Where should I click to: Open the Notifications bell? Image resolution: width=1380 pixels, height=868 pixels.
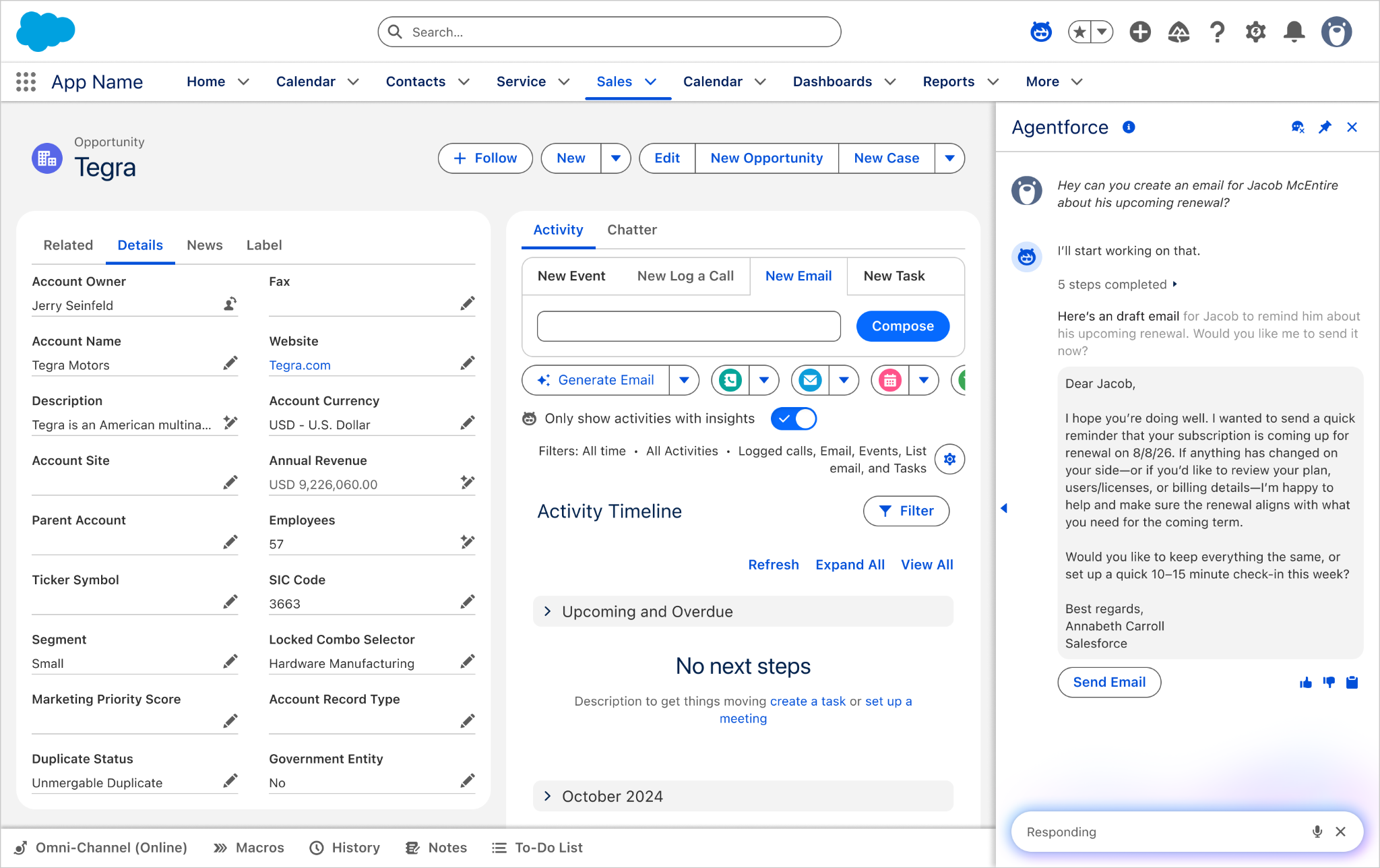pos(1294,32)
